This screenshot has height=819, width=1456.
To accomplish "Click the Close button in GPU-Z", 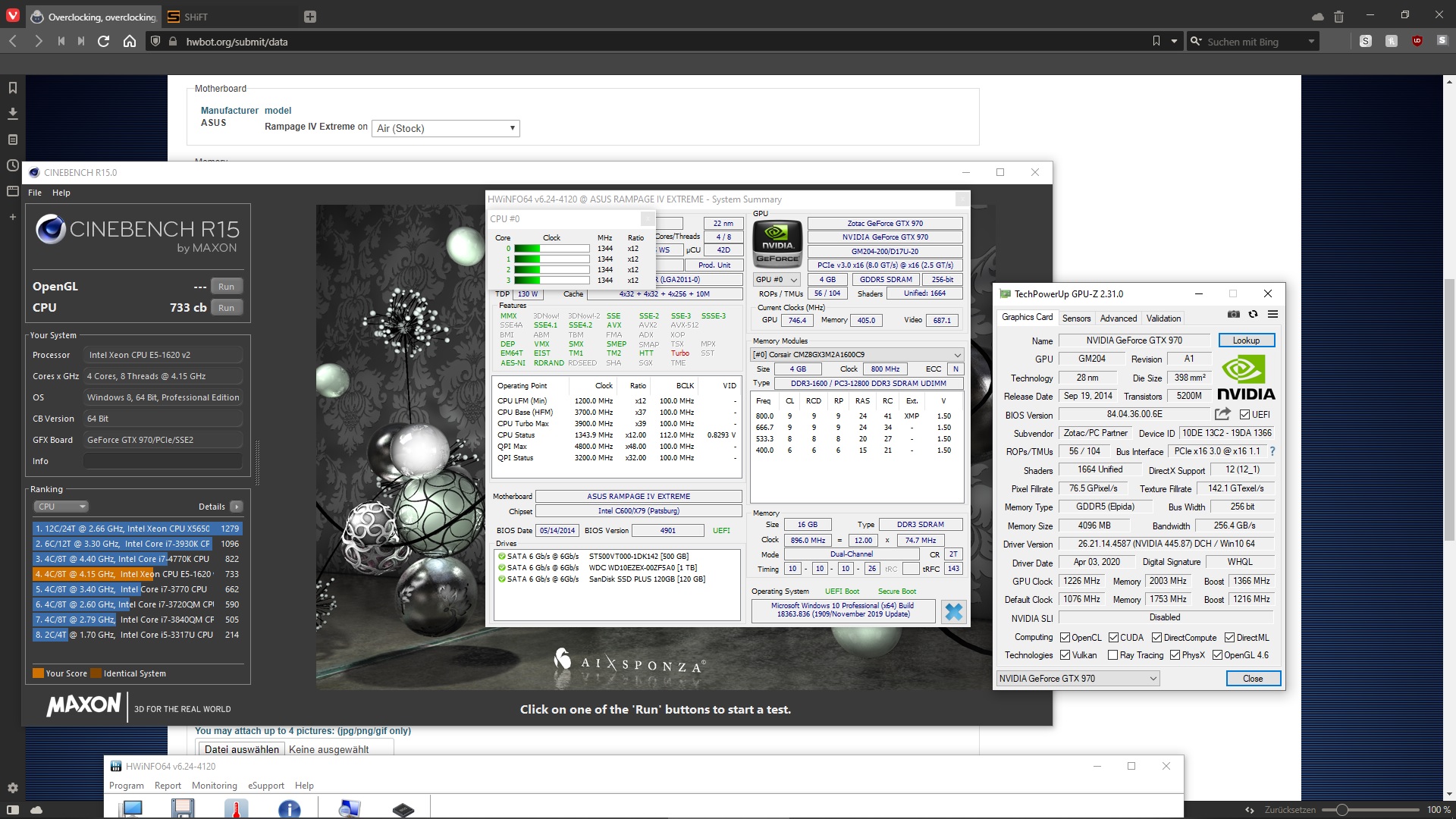I will click(x=1253, y=679).
